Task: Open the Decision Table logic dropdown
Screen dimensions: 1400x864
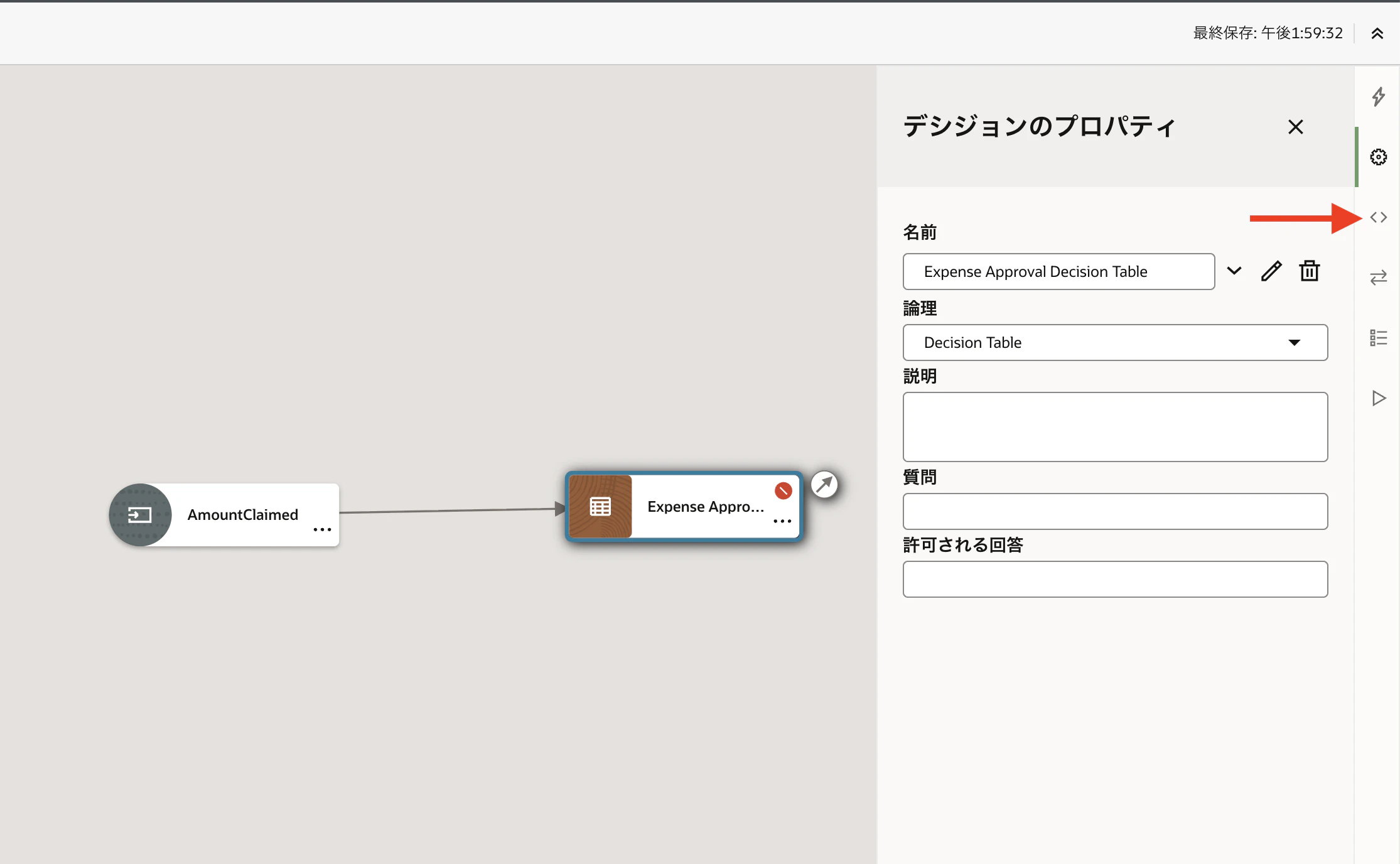Action: click(x=1115, y=342)
